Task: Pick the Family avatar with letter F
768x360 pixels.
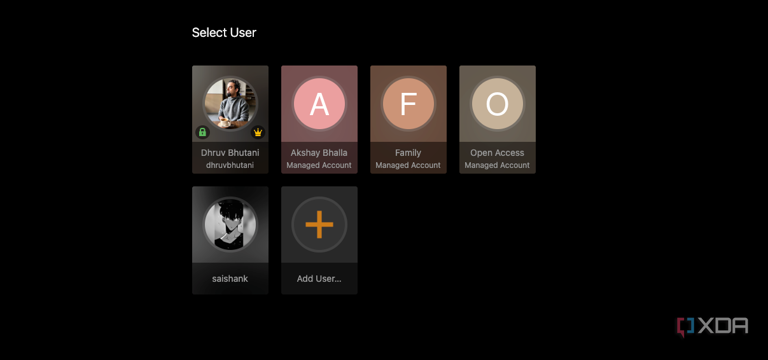Action: (408, 104)
